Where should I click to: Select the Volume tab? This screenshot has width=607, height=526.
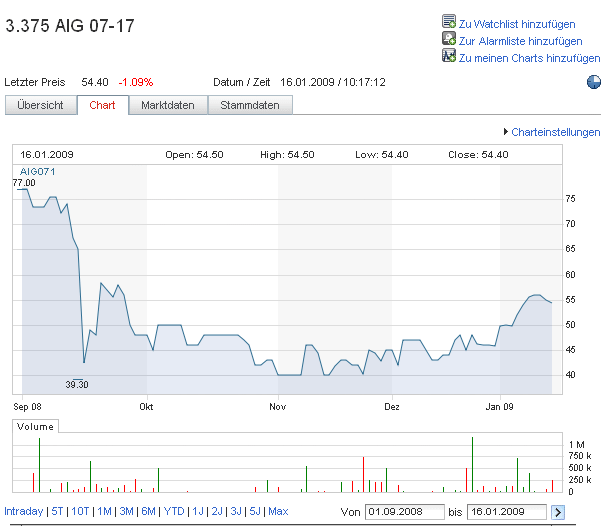35,426
